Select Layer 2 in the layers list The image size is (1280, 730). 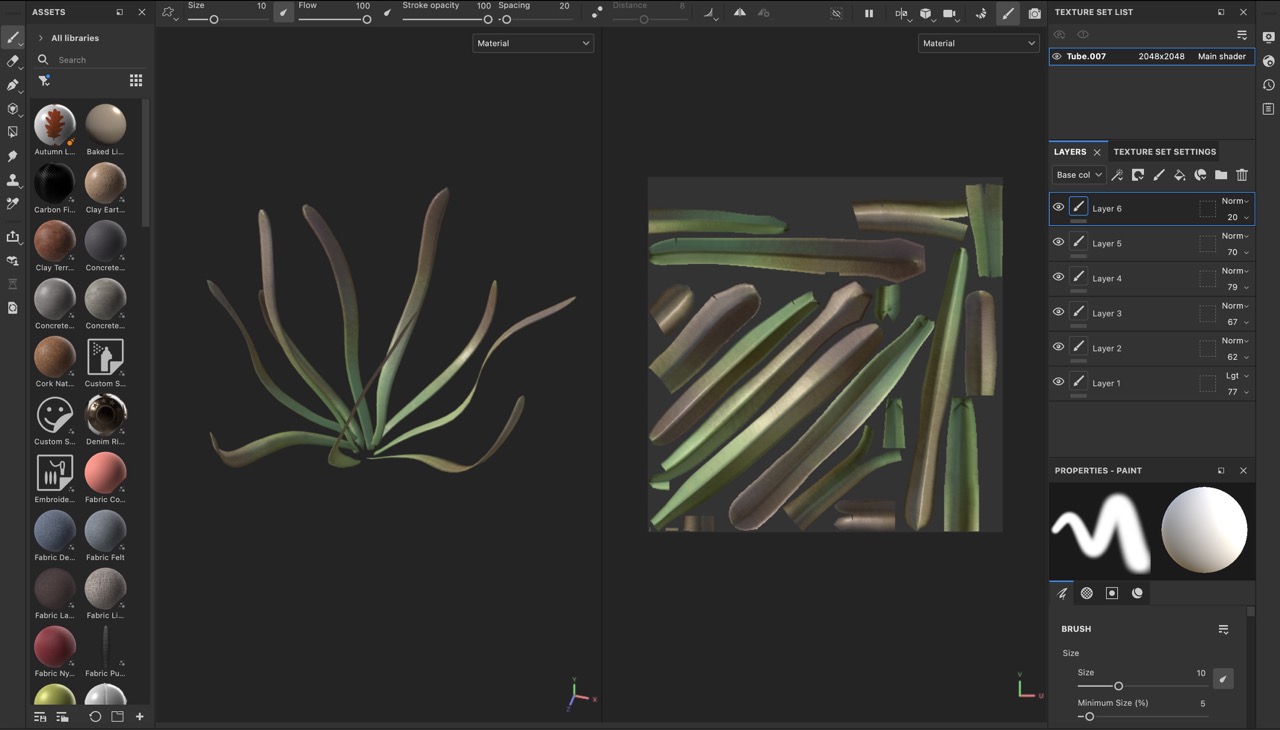click(1151, 348)
